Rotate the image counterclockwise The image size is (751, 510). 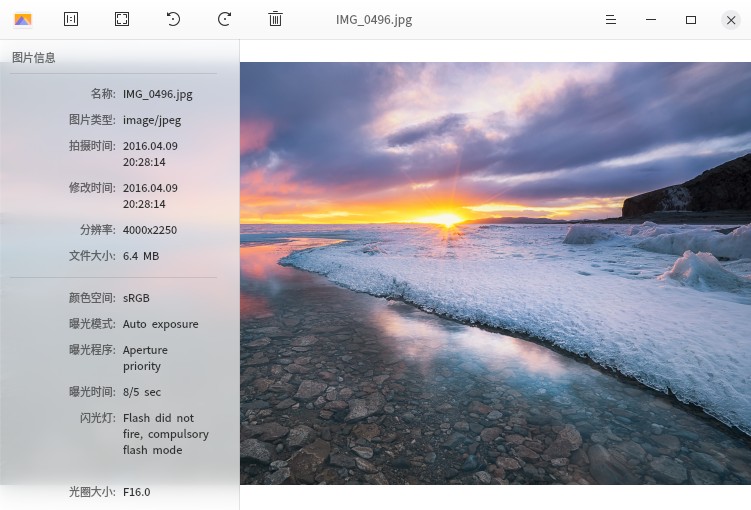click(173, 19)
